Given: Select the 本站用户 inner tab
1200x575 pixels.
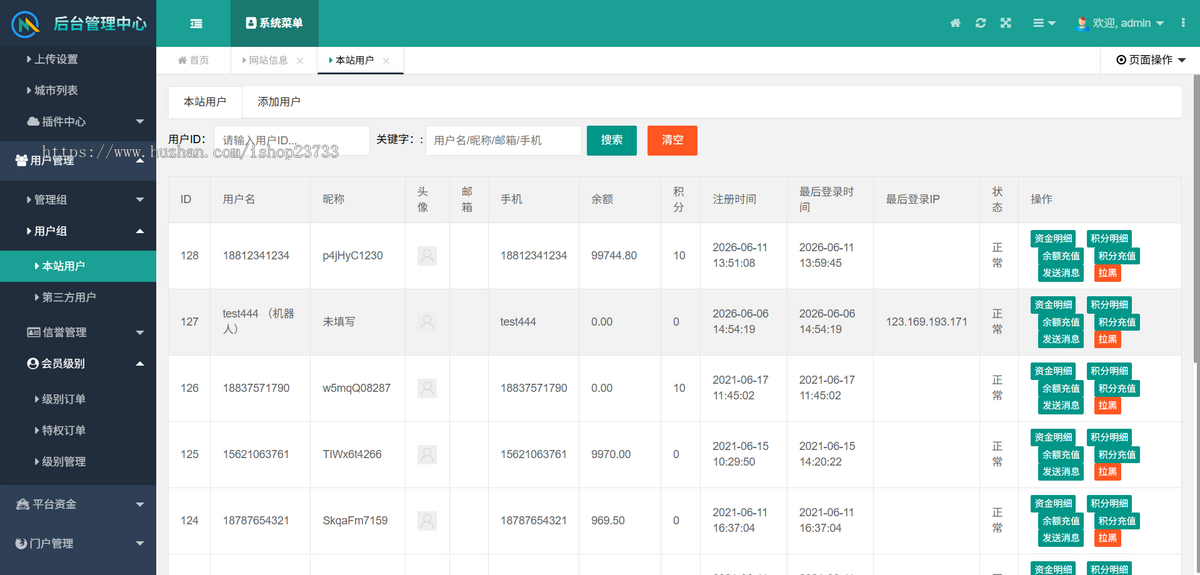Looking at the screenshot, I should click(205, 101).
